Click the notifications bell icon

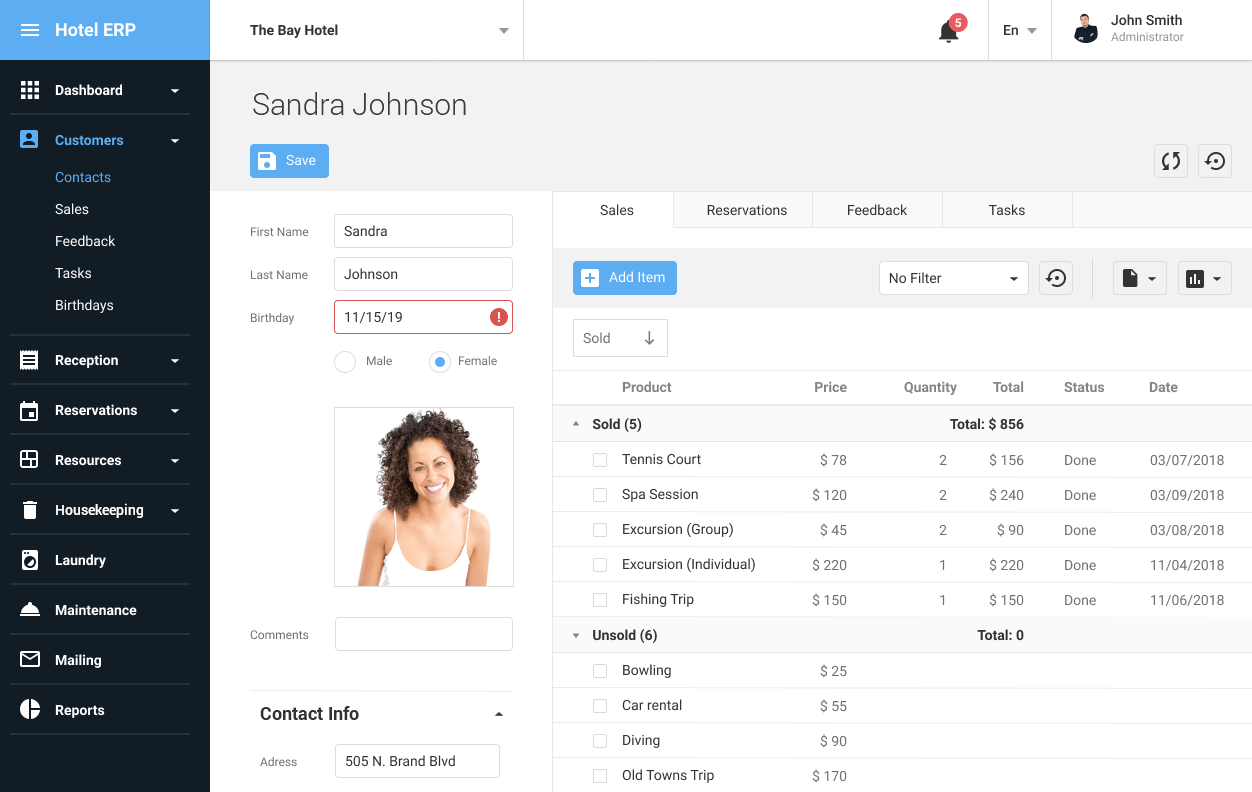tap(948, 31)
